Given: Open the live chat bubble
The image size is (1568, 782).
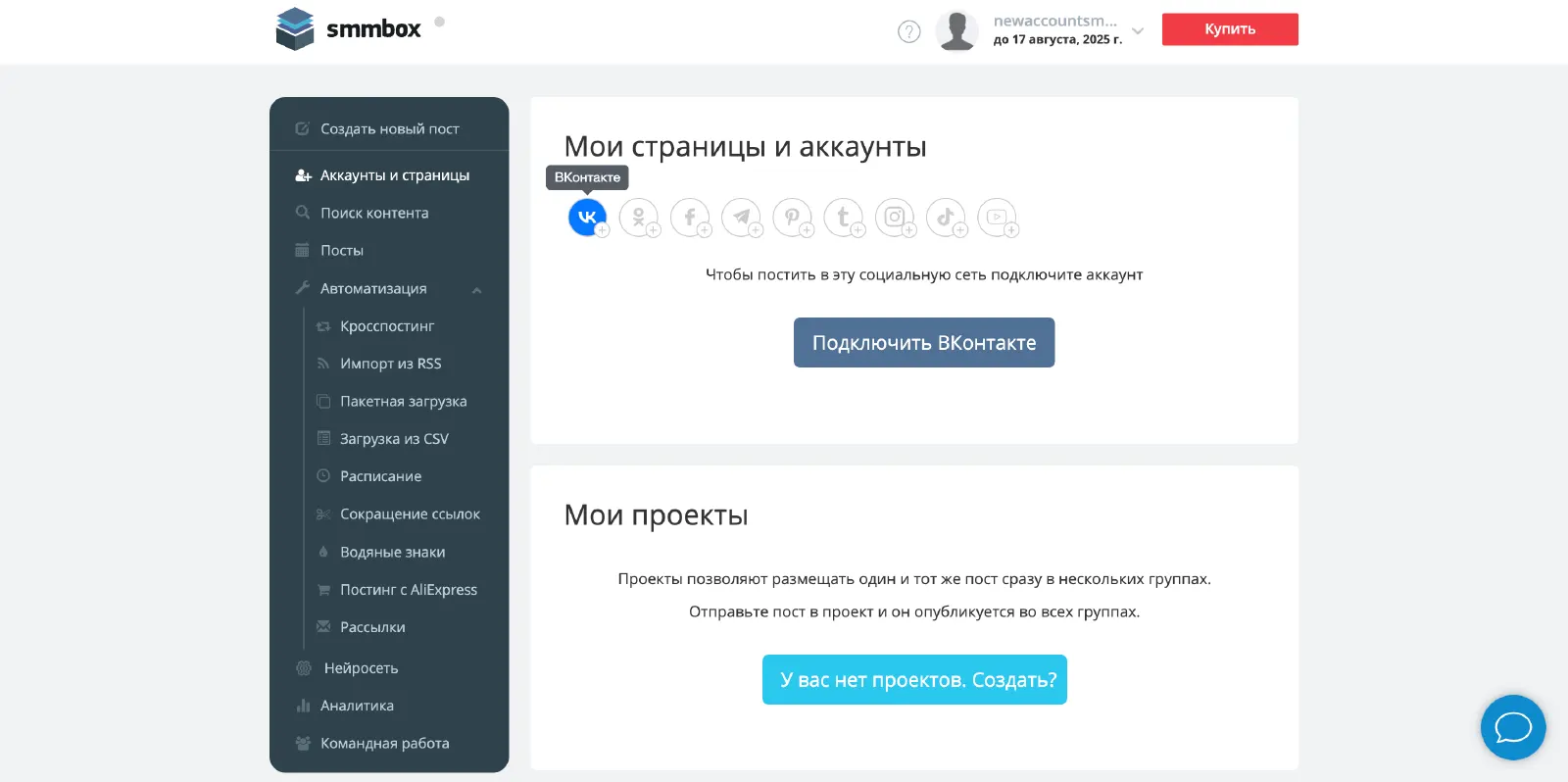Looking at the screenshot, I should 1513,727.
